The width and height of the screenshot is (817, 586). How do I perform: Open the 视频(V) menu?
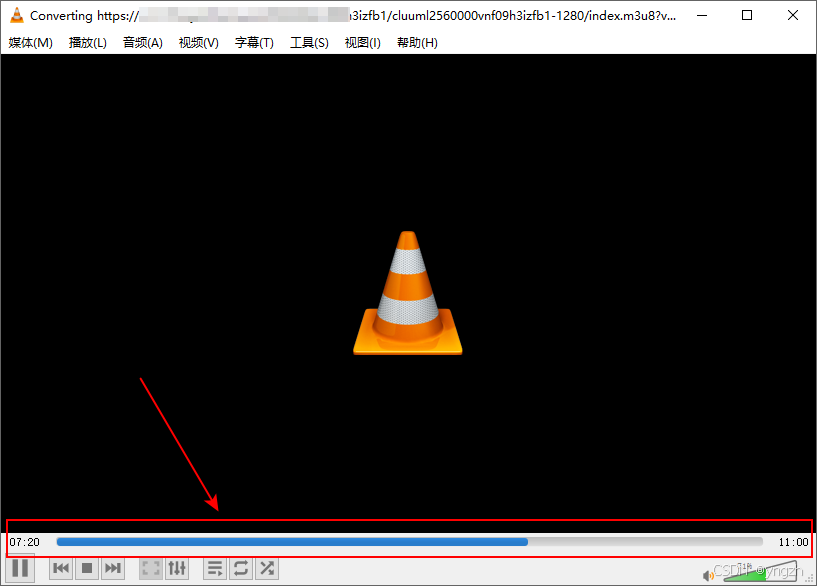tap(199, 43)
